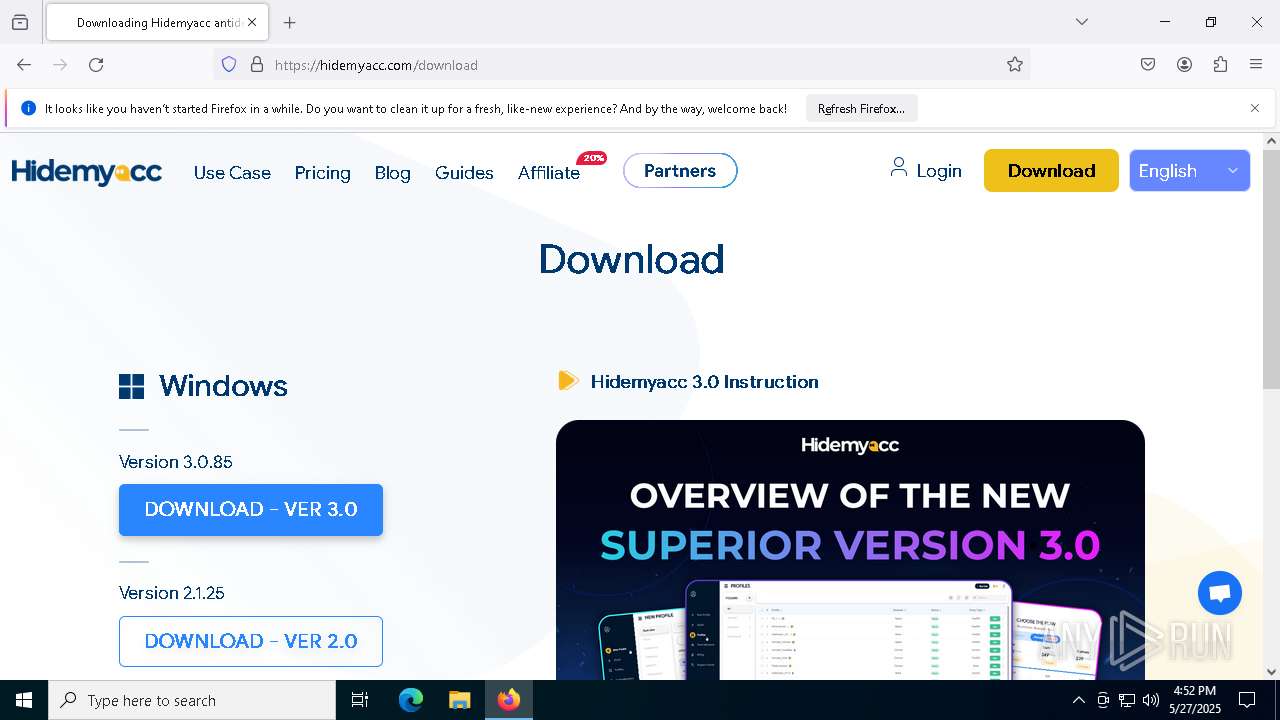Open the Firefox account icon
The height and width of the screenshot is (720, 1280).
click(1184, 65)
